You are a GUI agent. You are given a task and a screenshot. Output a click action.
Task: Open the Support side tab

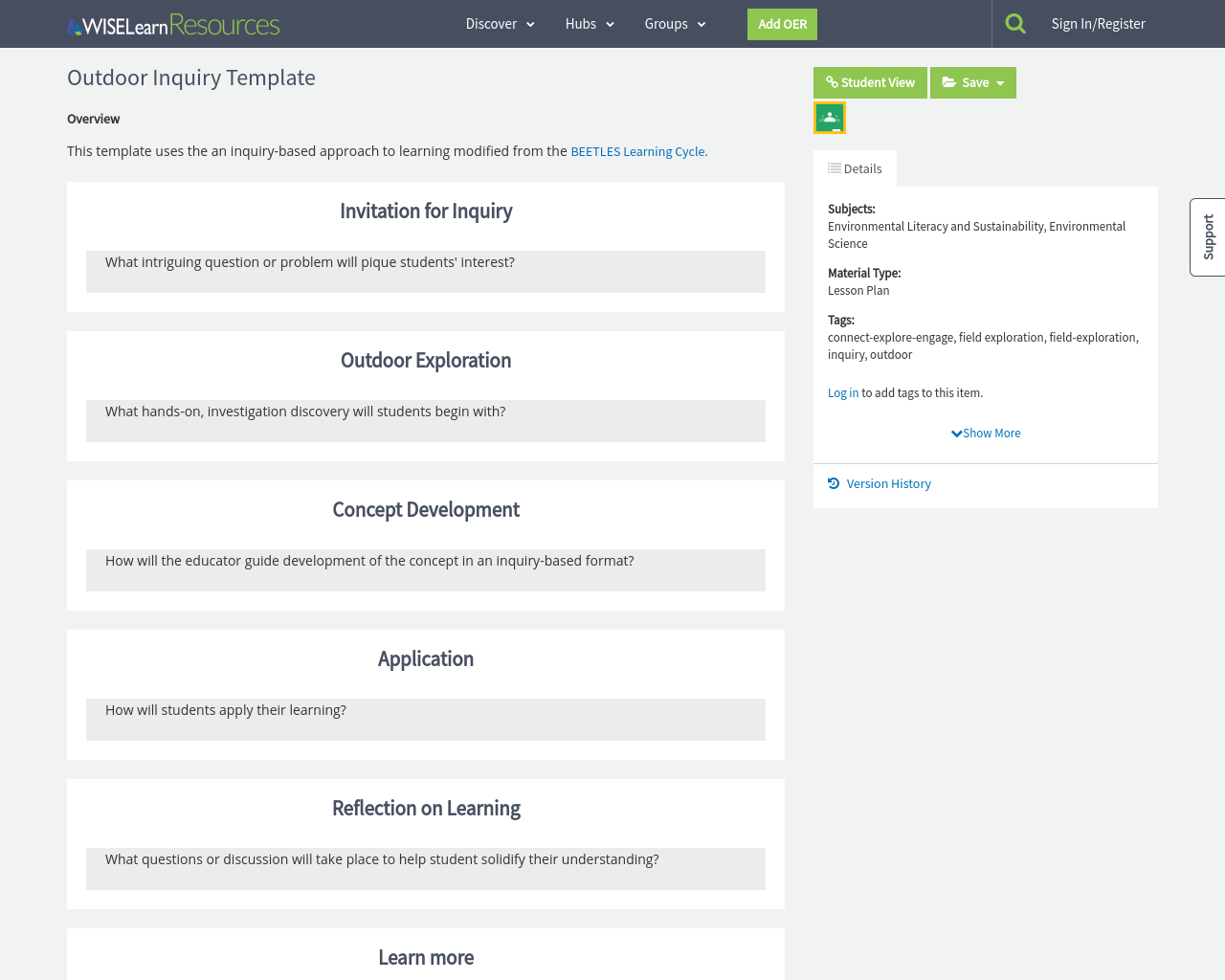(x=1208, y=237)
